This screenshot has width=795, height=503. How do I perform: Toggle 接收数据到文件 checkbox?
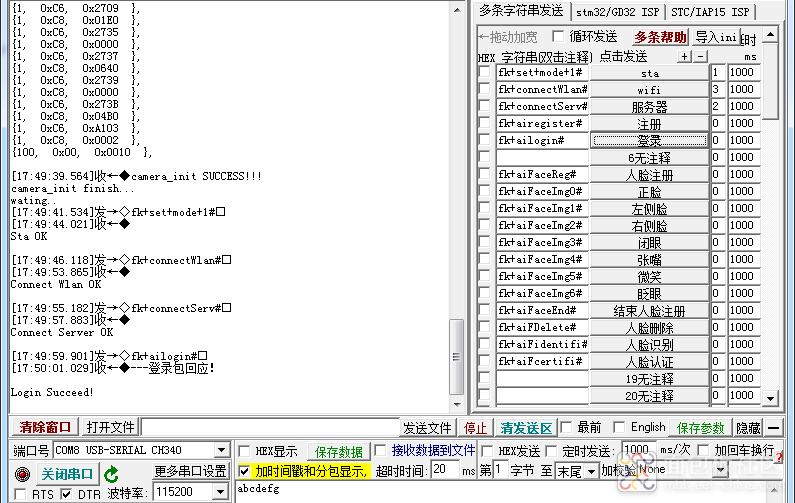tap(380, 450)
